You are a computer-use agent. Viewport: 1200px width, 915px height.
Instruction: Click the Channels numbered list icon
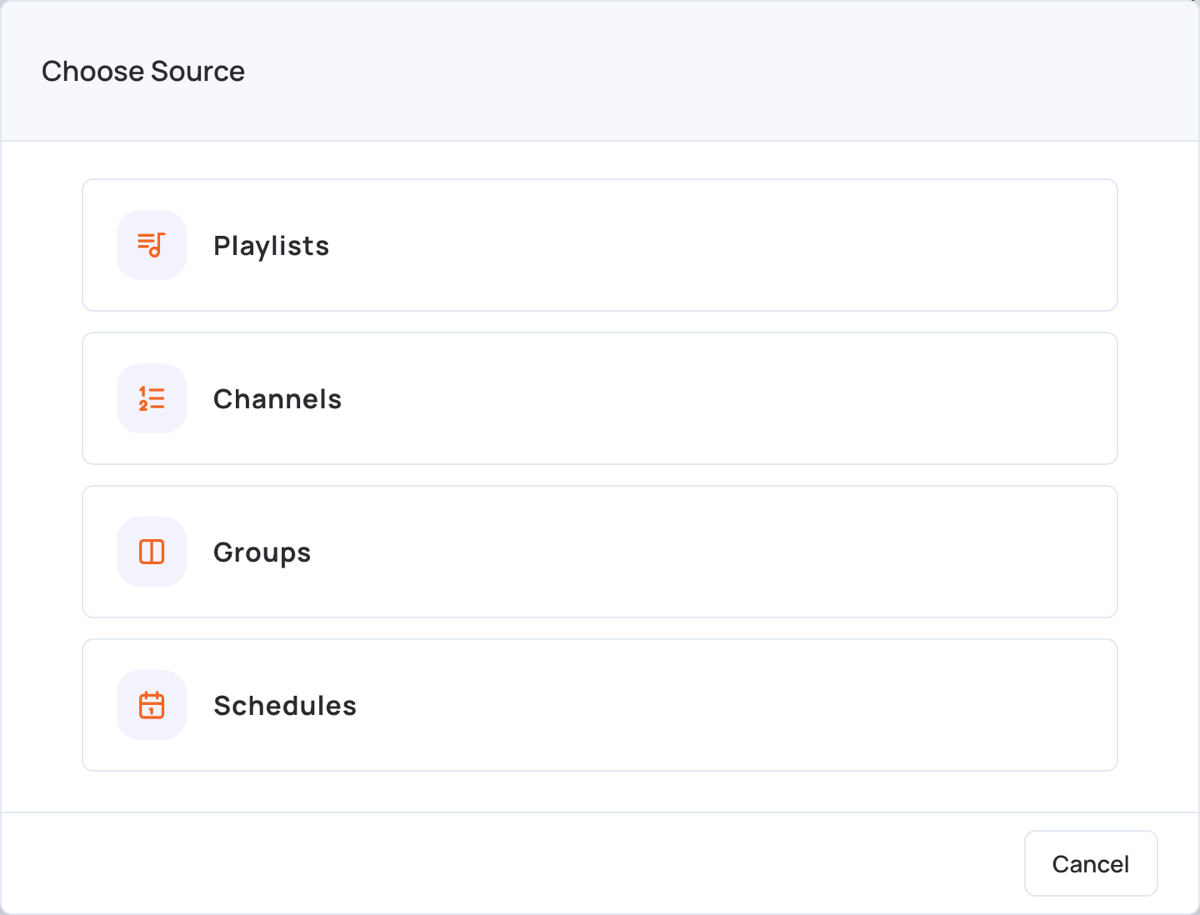pyautogui.click(x=151, y=398)
